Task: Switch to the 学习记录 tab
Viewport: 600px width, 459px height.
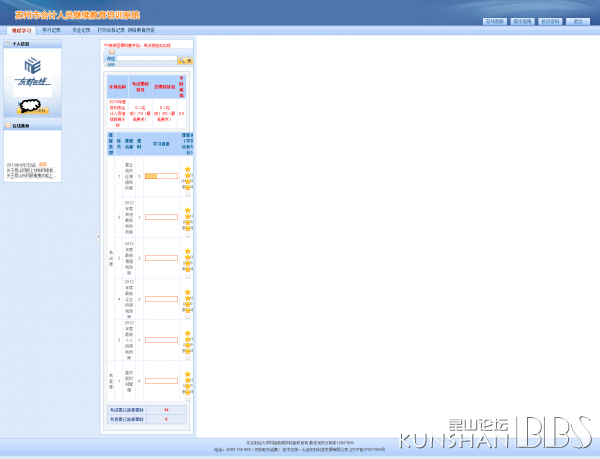Action: (x=51, y=30)
